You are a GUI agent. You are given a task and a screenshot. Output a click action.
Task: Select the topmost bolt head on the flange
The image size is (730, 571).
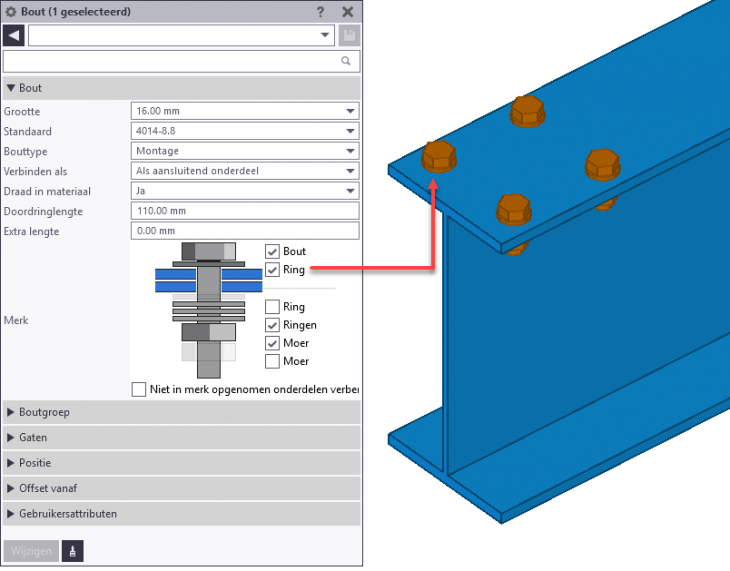pyautogui.click(x=527, y=111)
